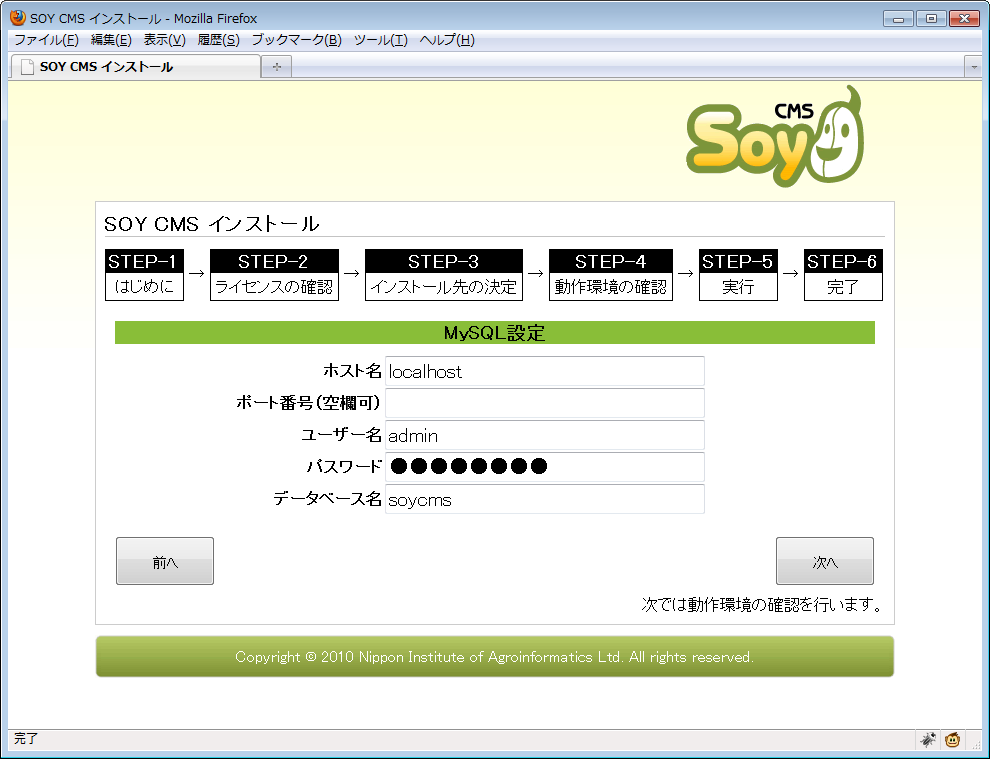The width and height of the screenshot is (990, 759).
Task: Maximize the Firefox window
Action: point(931,18)
